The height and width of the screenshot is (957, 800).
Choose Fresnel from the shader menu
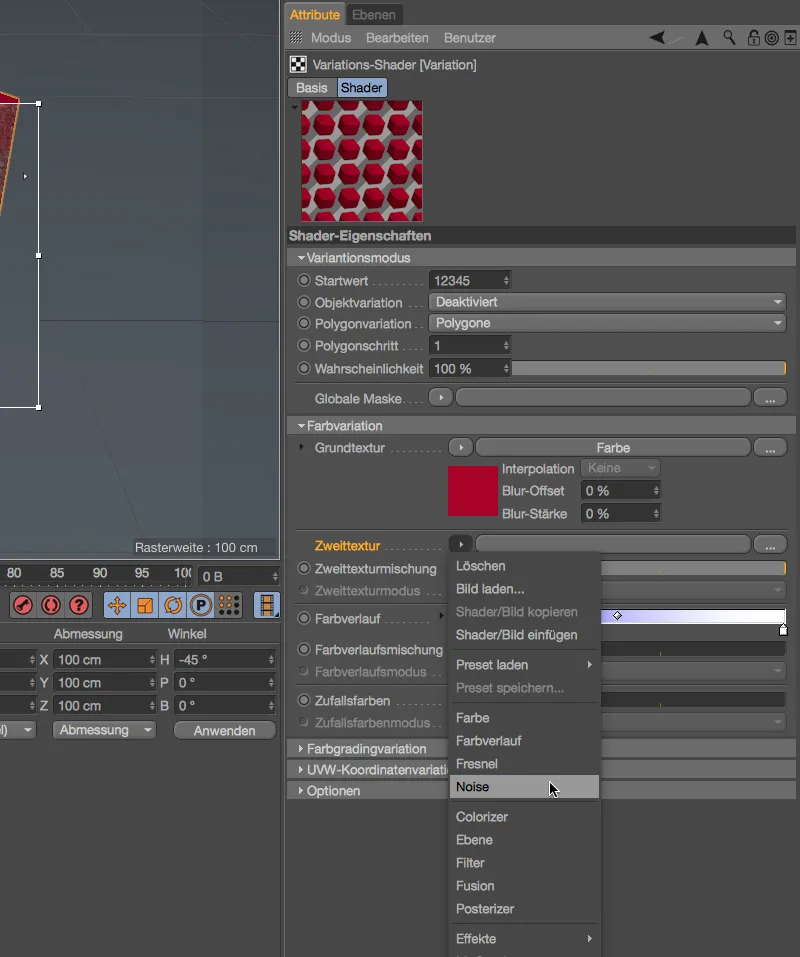524,764
